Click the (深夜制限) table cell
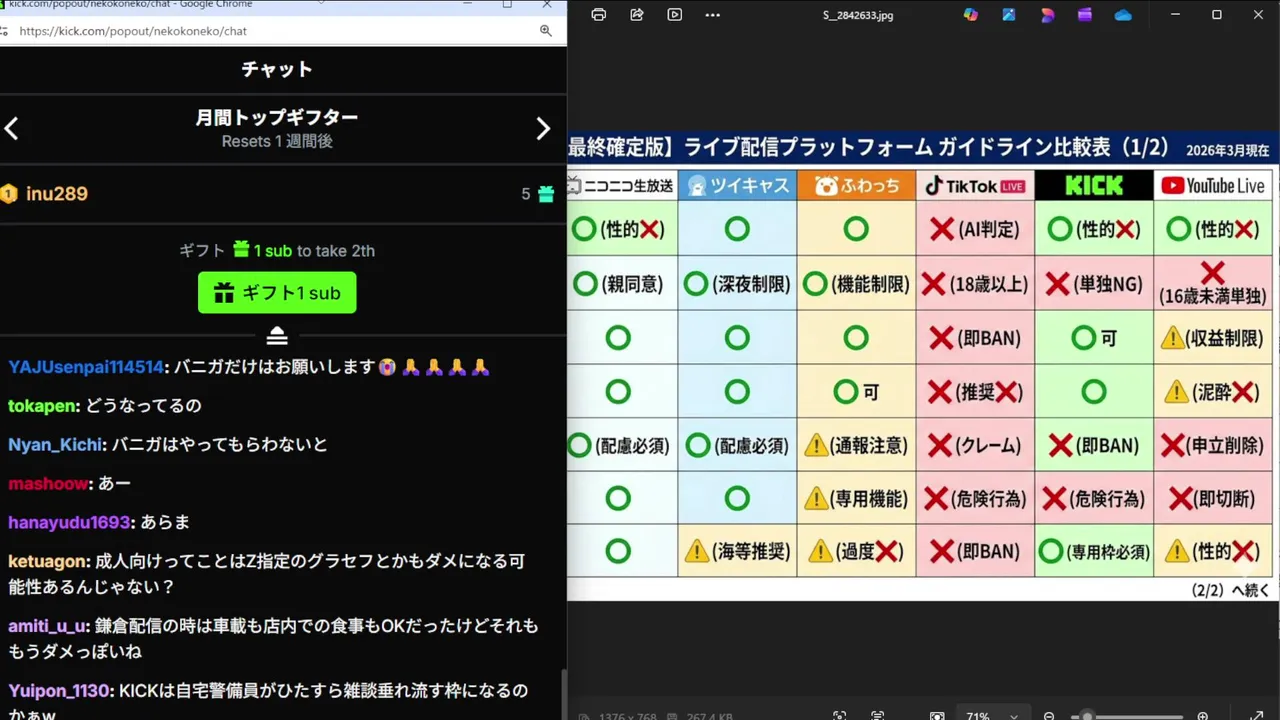This screenshot has width=1280, height=720. pyautogui.click(x=738, y=284)
